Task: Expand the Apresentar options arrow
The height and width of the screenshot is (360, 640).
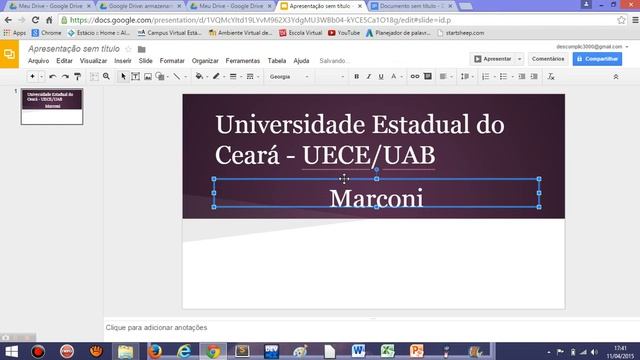Action: click(x=520, y=59)
